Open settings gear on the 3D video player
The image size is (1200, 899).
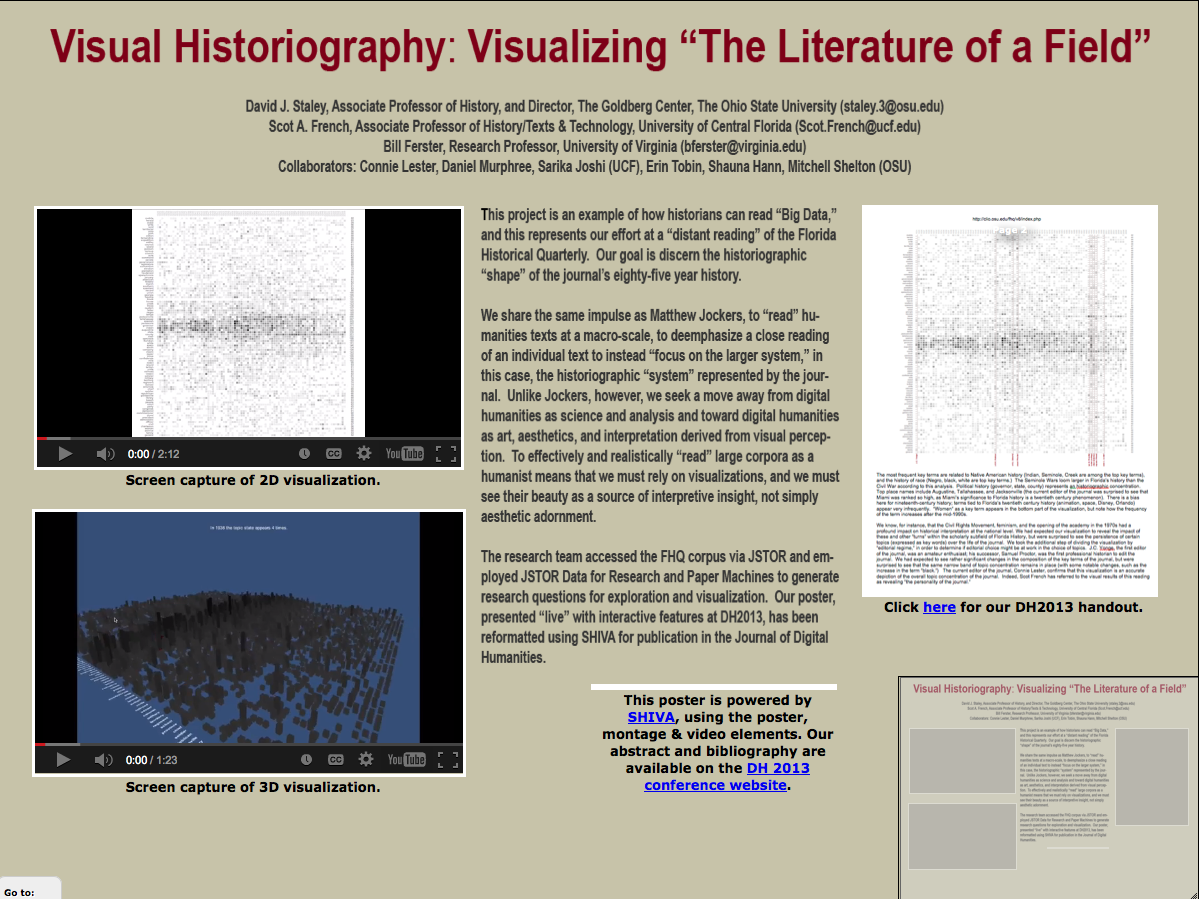364,760
